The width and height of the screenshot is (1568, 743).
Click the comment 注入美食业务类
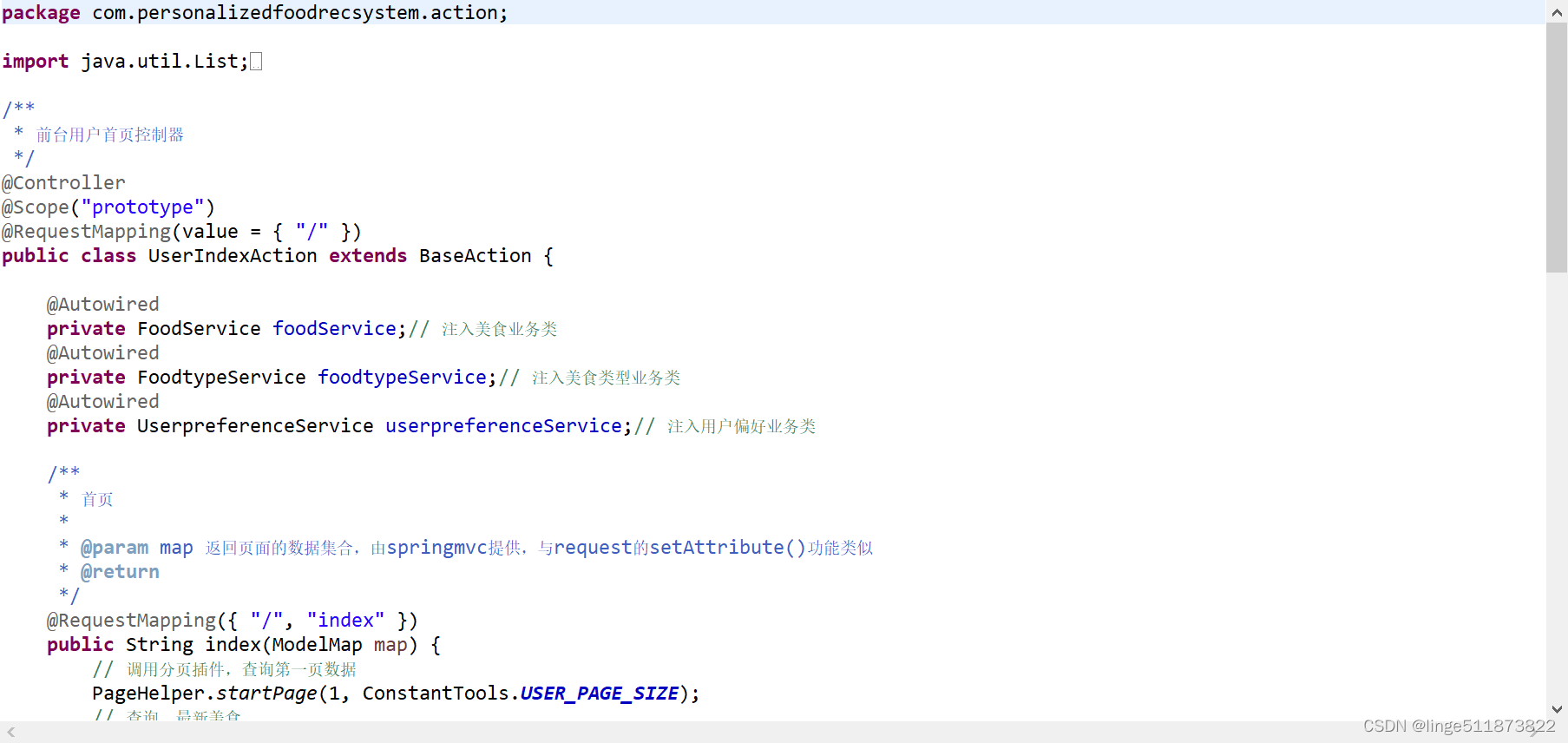point(500,329)
